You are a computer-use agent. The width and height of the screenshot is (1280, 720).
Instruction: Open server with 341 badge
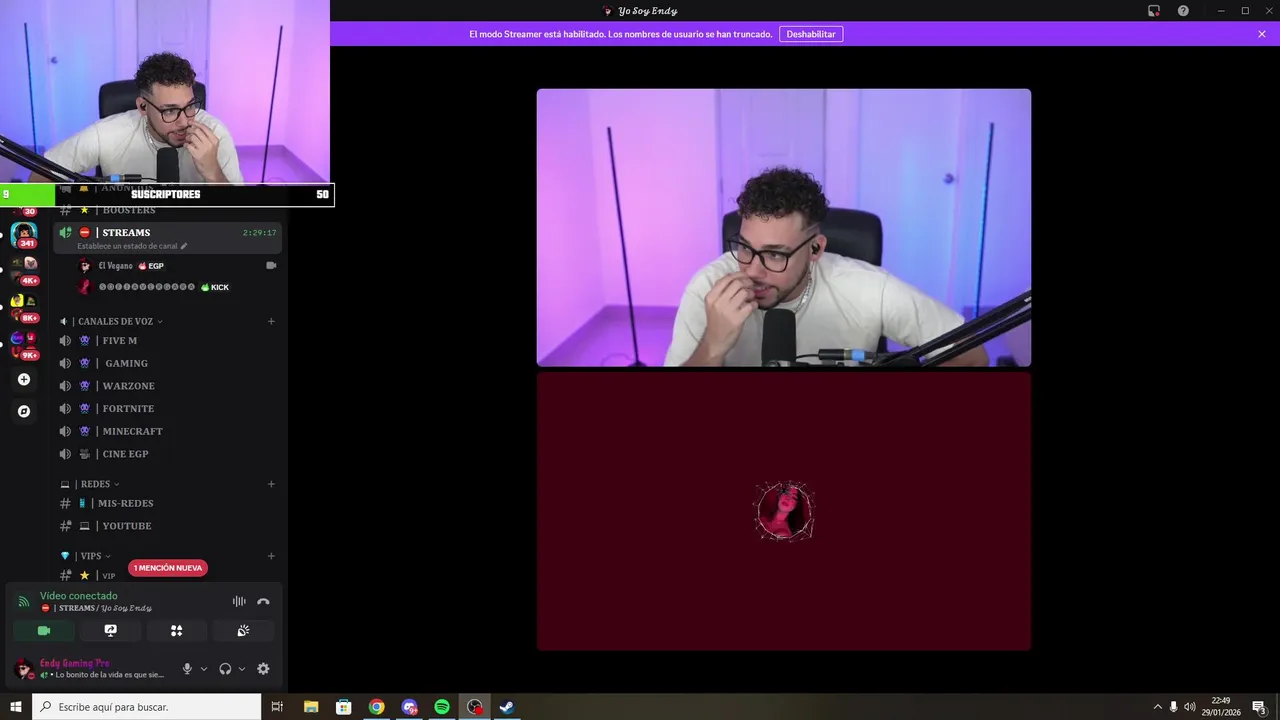point(24,235)
